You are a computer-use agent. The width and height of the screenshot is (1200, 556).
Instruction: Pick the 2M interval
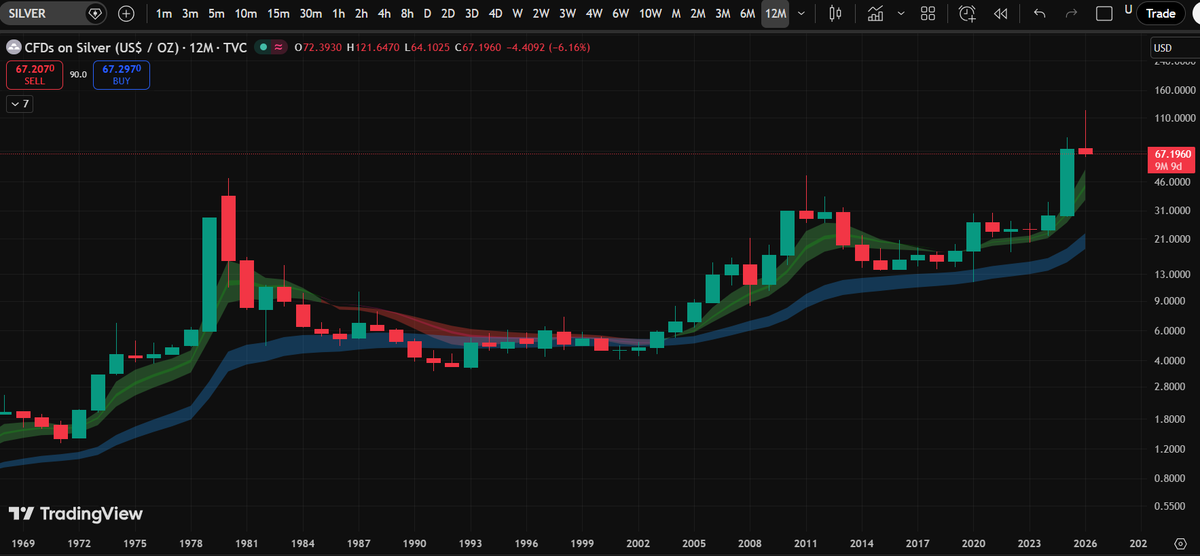click(698, 14)
